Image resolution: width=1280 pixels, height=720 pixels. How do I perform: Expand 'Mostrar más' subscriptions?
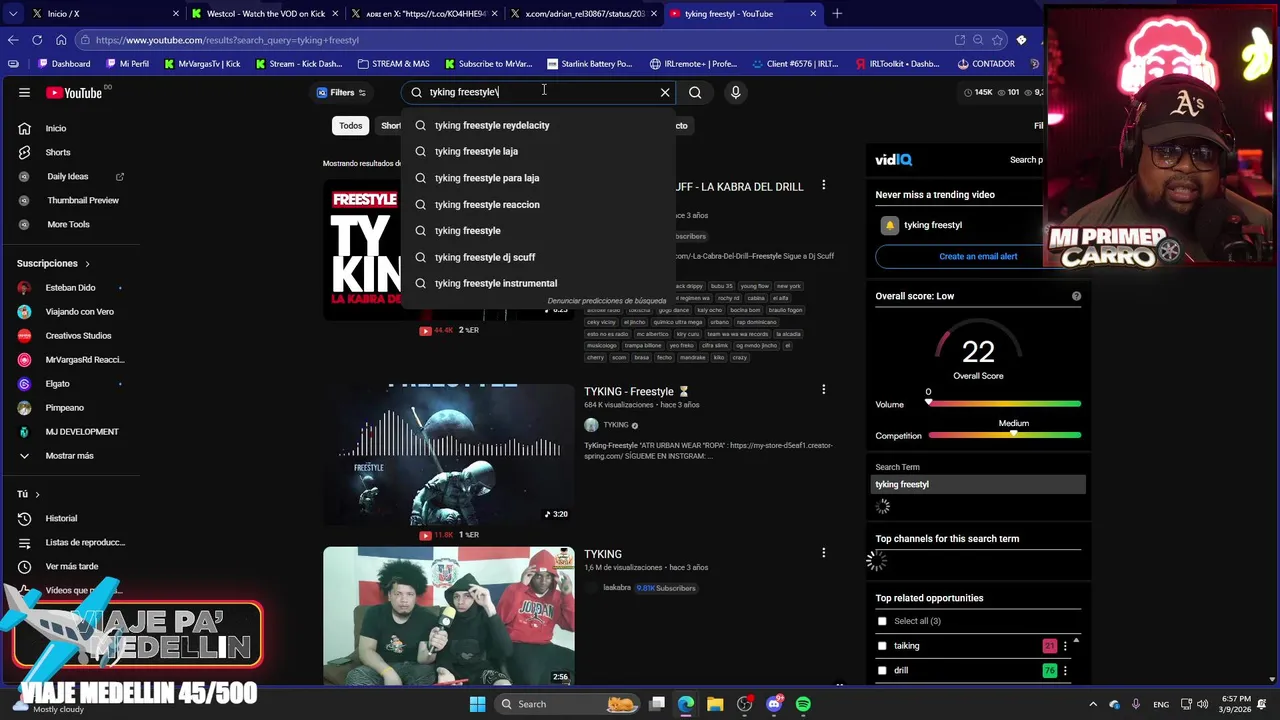[70, 455]
